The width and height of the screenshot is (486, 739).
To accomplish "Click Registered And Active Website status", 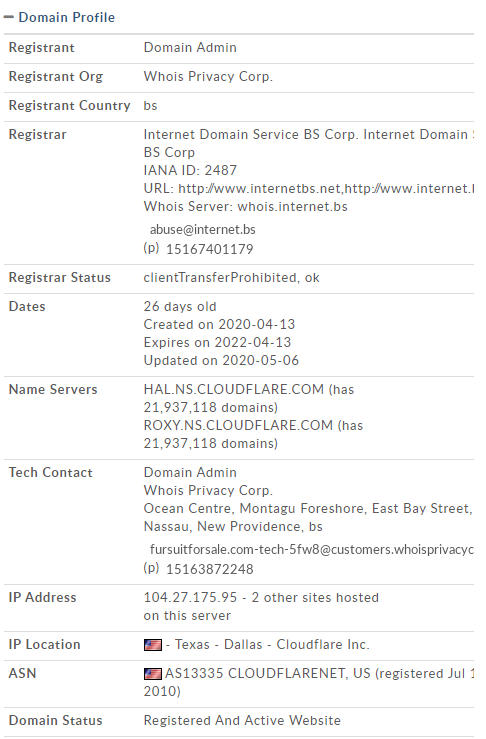I will tap(242, 720).
